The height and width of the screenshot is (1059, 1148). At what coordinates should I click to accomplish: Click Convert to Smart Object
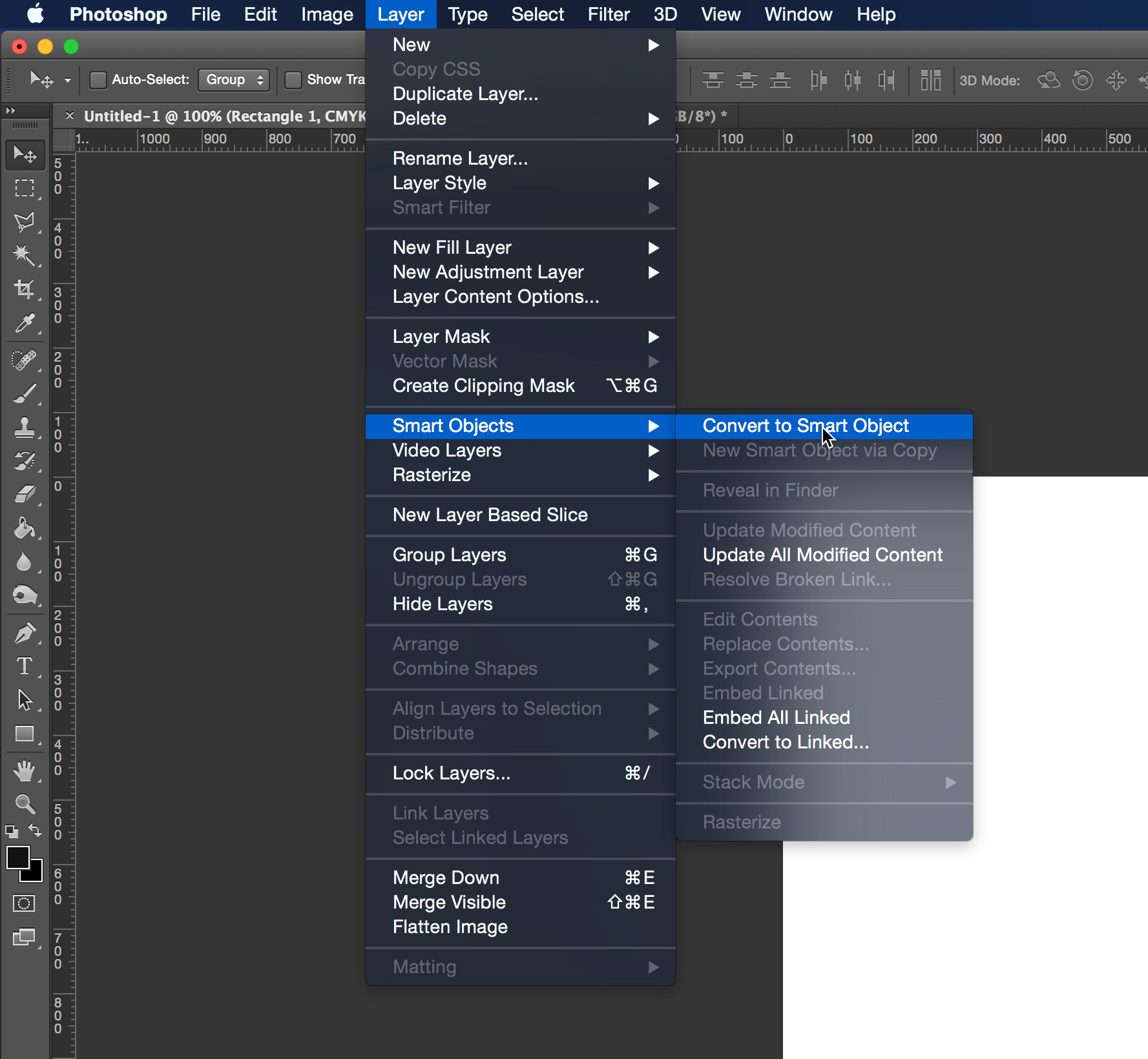tap(805, 426)
